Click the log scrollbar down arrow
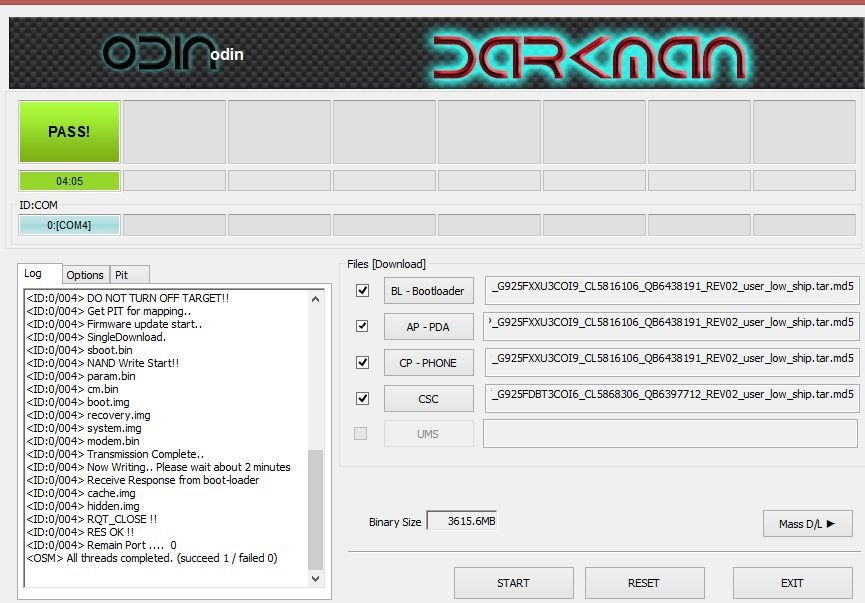This screenshot has height=603, width=865. [x=316, y=578]
